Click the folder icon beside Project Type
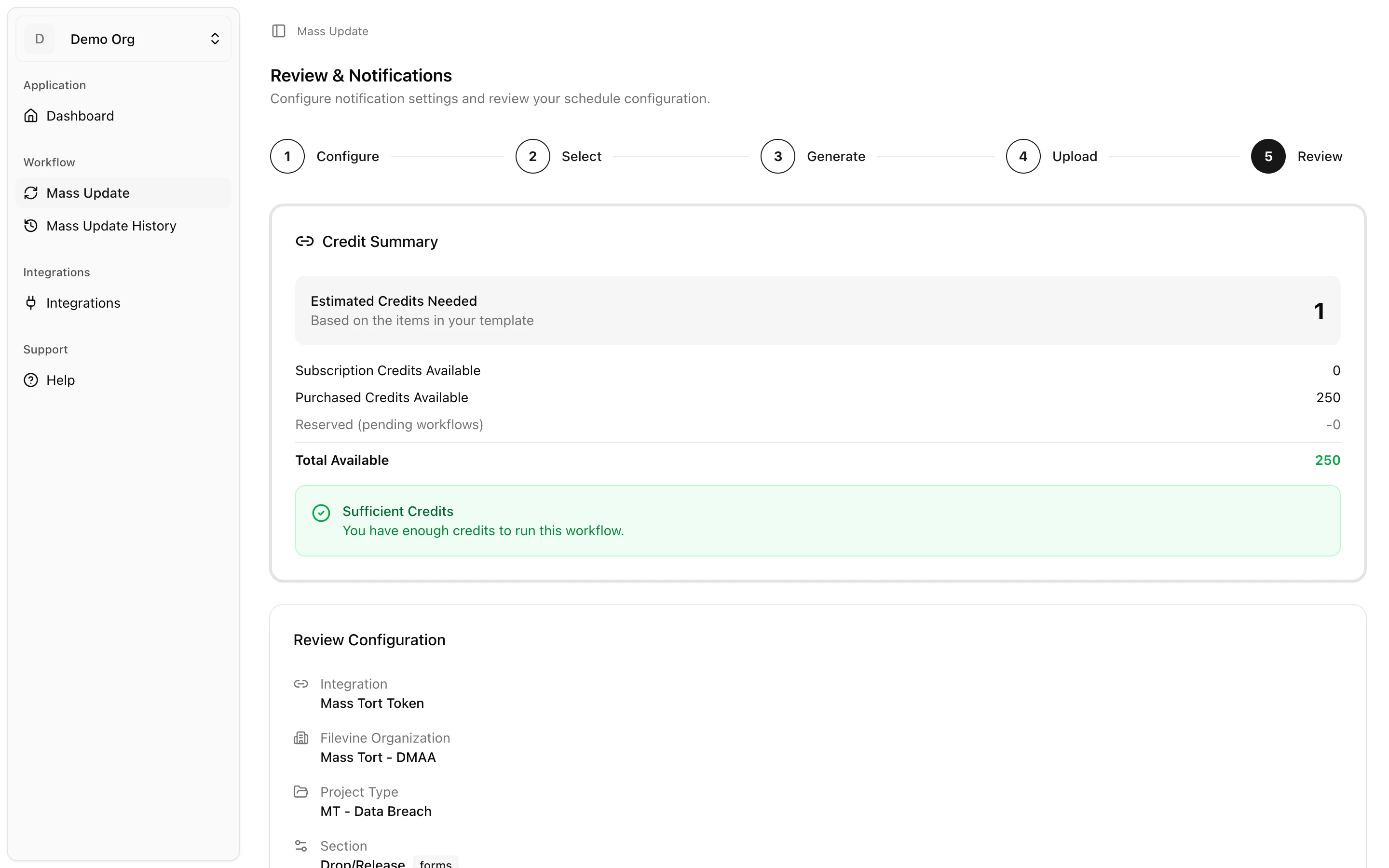The width and height of the screenshot is (1389, 868). point(301,792)
